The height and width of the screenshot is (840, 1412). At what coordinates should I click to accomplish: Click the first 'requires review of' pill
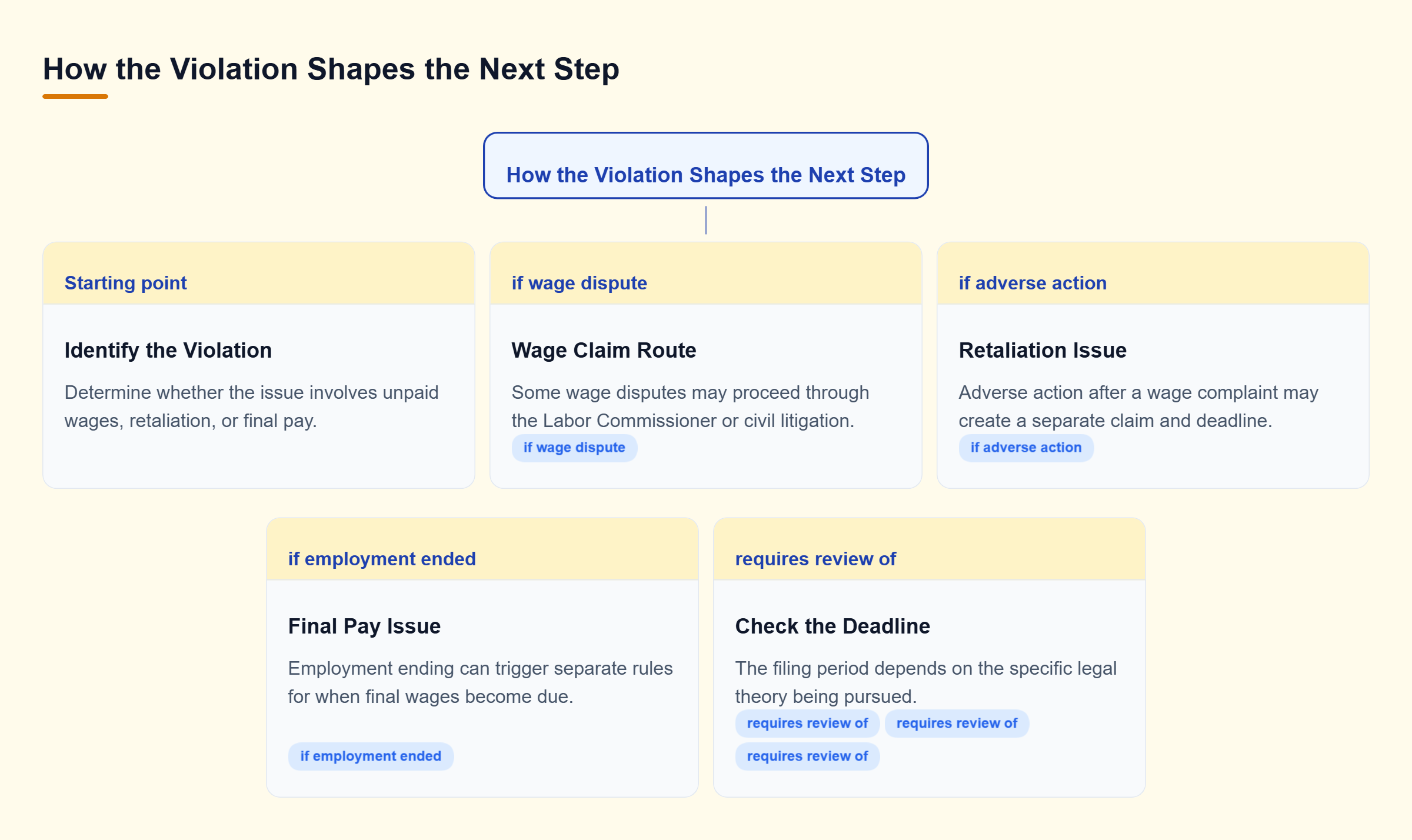(807, 724)
